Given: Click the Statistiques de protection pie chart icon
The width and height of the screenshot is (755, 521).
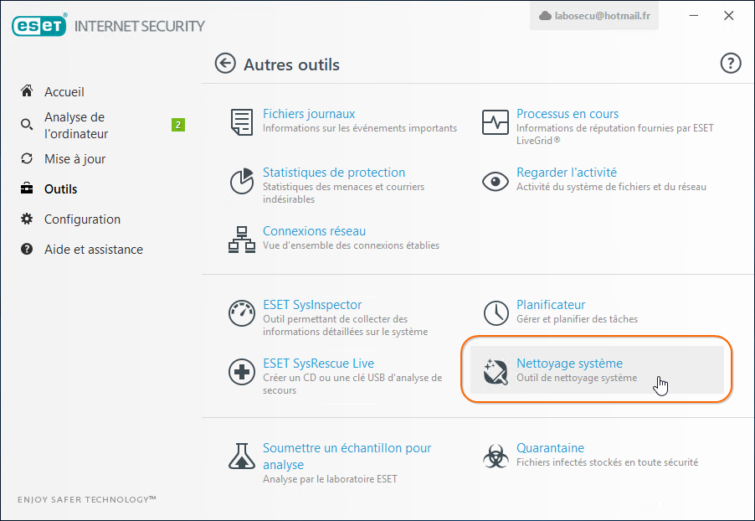Looking at the screenshot, I should (241, 181).
